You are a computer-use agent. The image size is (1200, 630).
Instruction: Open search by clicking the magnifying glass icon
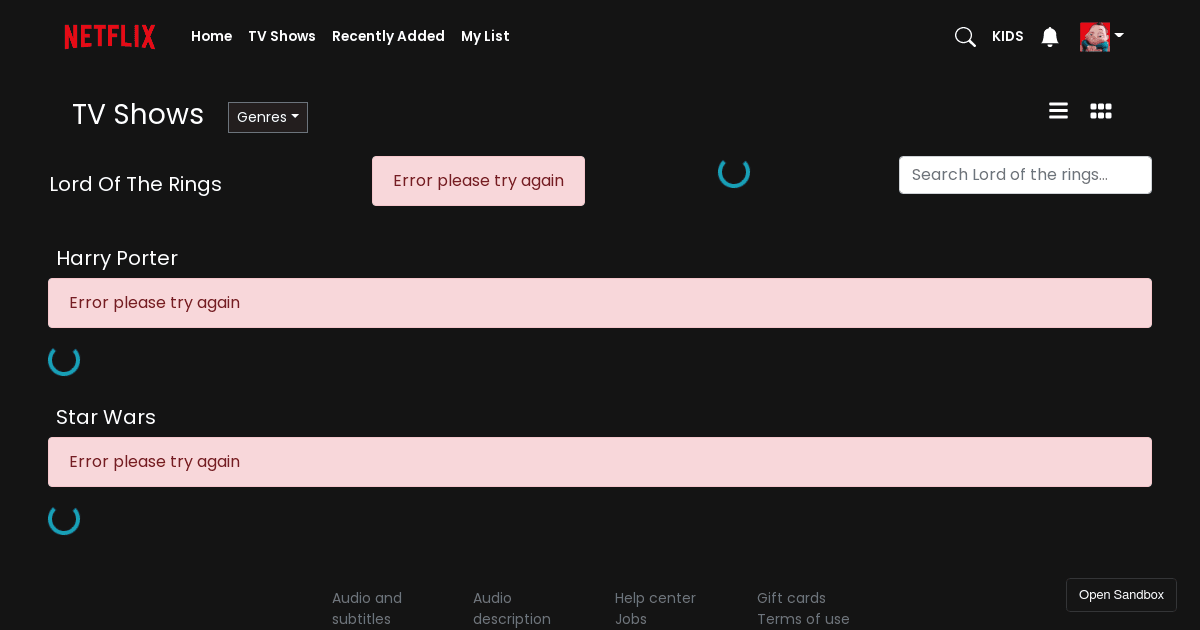(x=965, y=37)
